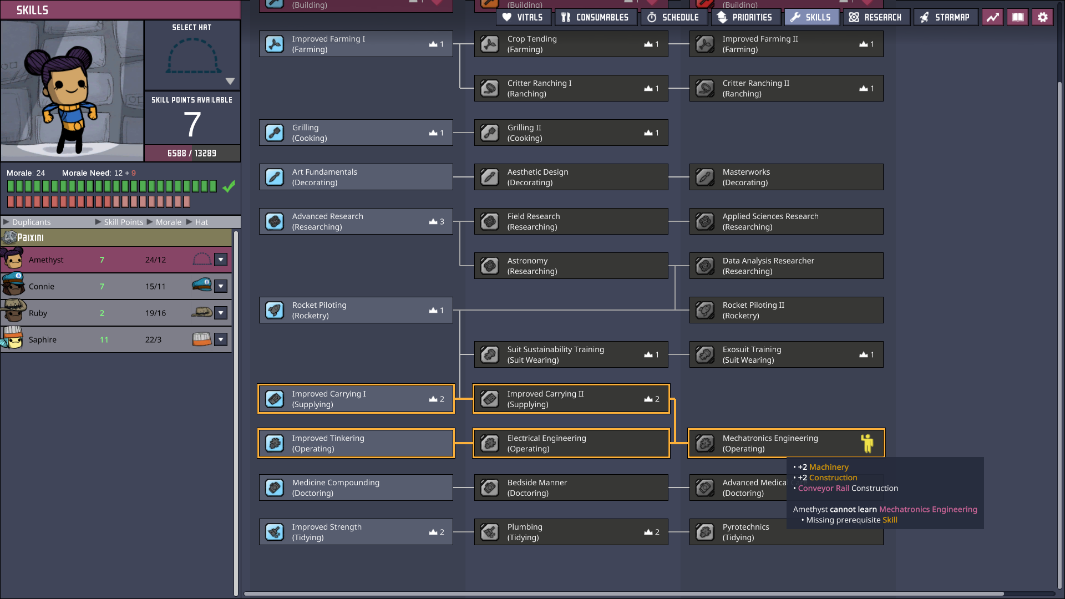Click Mechatronics Engineering skill icon
Image resolution: width=1065 pixels, height=599 pixels.
pos(705,443)
